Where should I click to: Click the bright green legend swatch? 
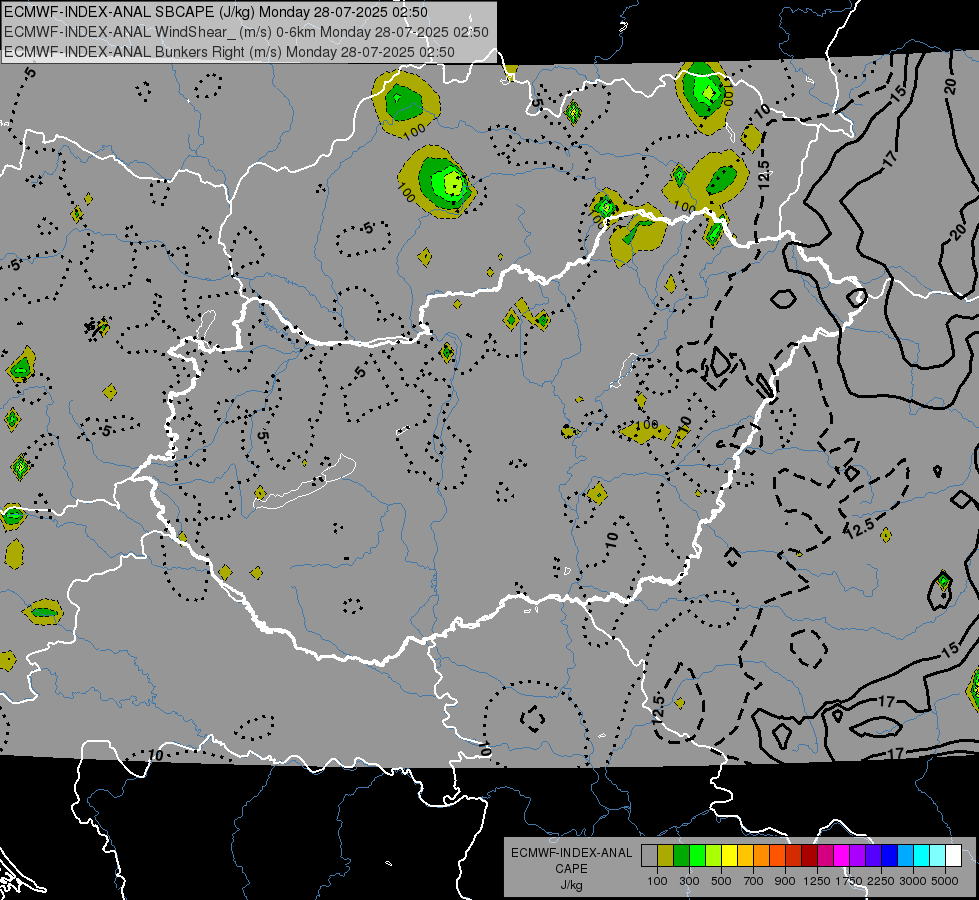697,856
